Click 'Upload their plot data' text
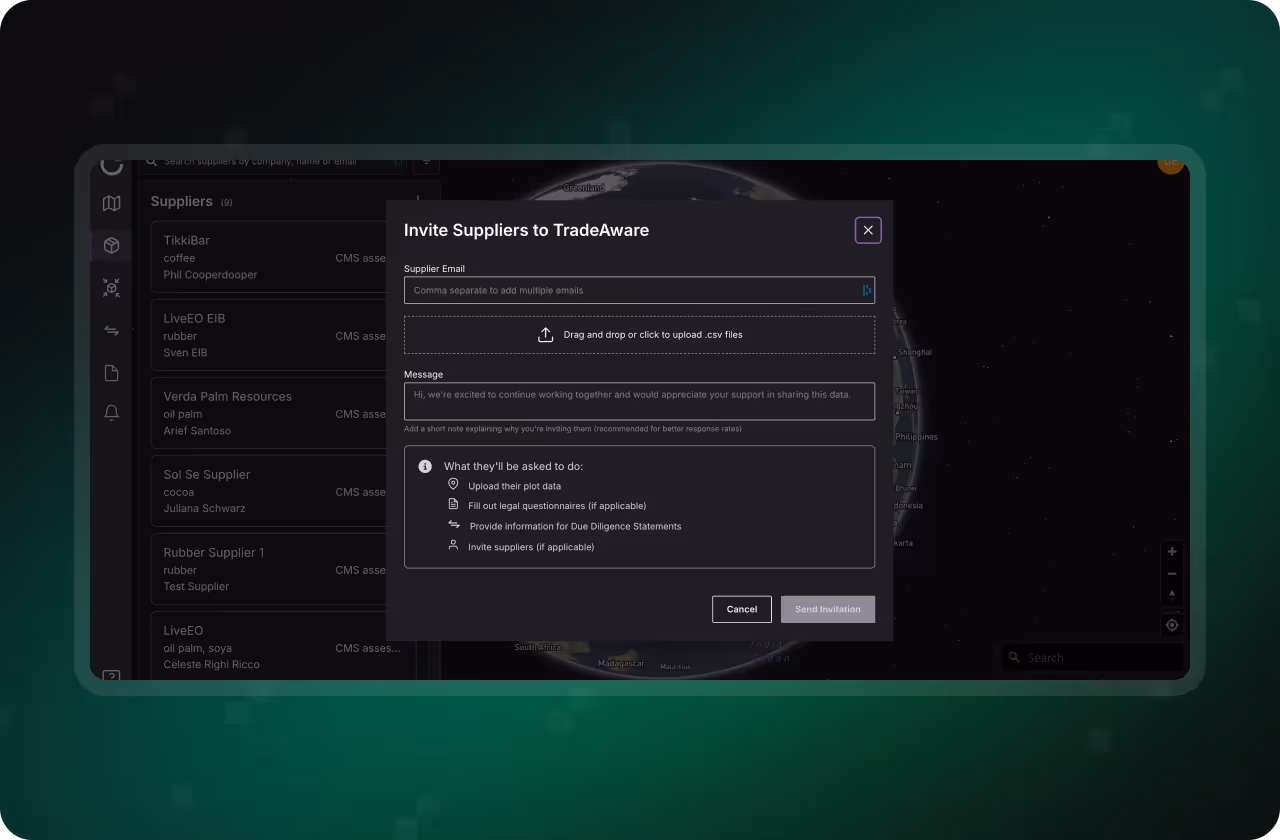Screen dimensions: 1280x840 point(514,486)
